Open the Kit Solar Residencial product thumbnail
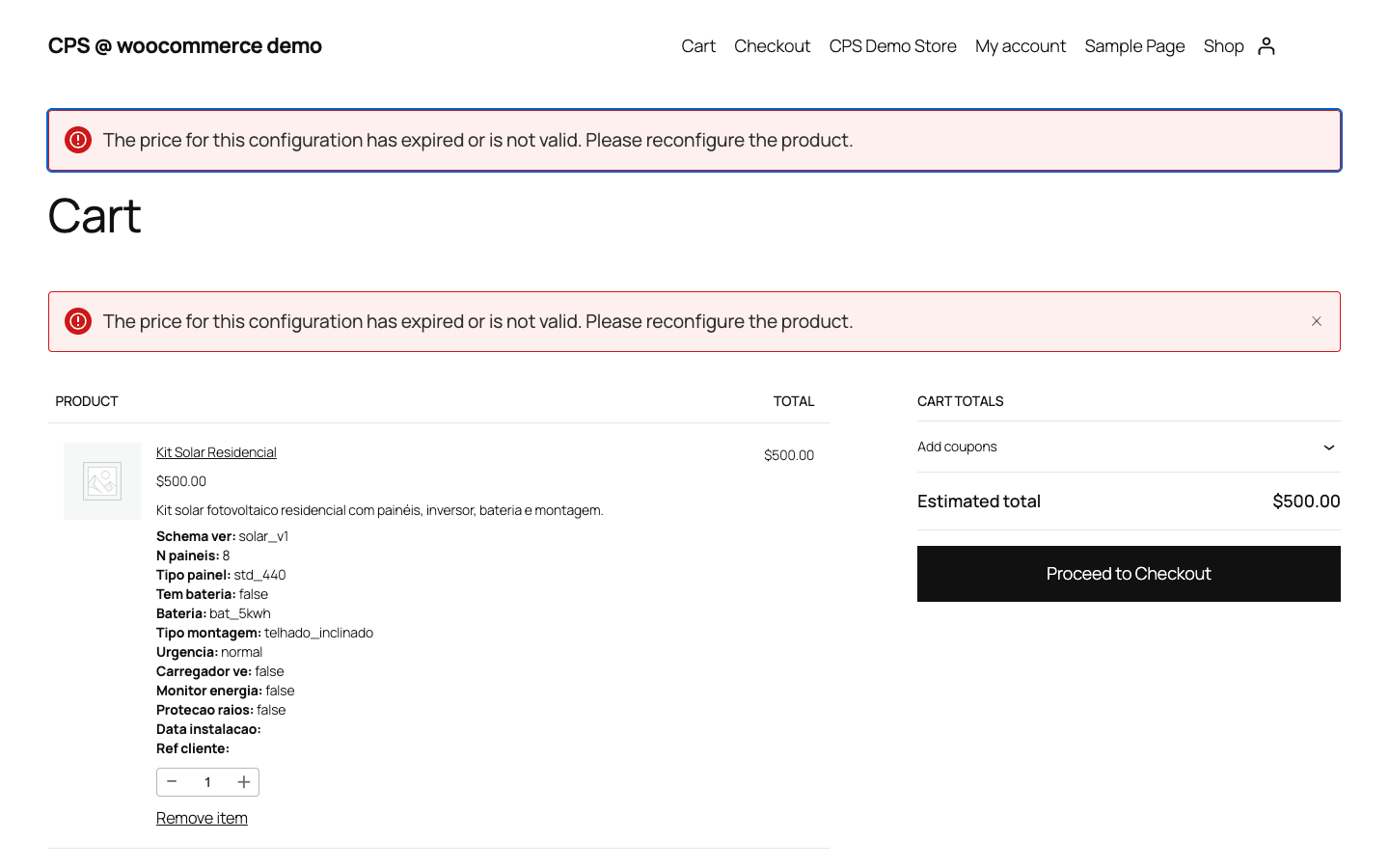 [x=101, y=480]
